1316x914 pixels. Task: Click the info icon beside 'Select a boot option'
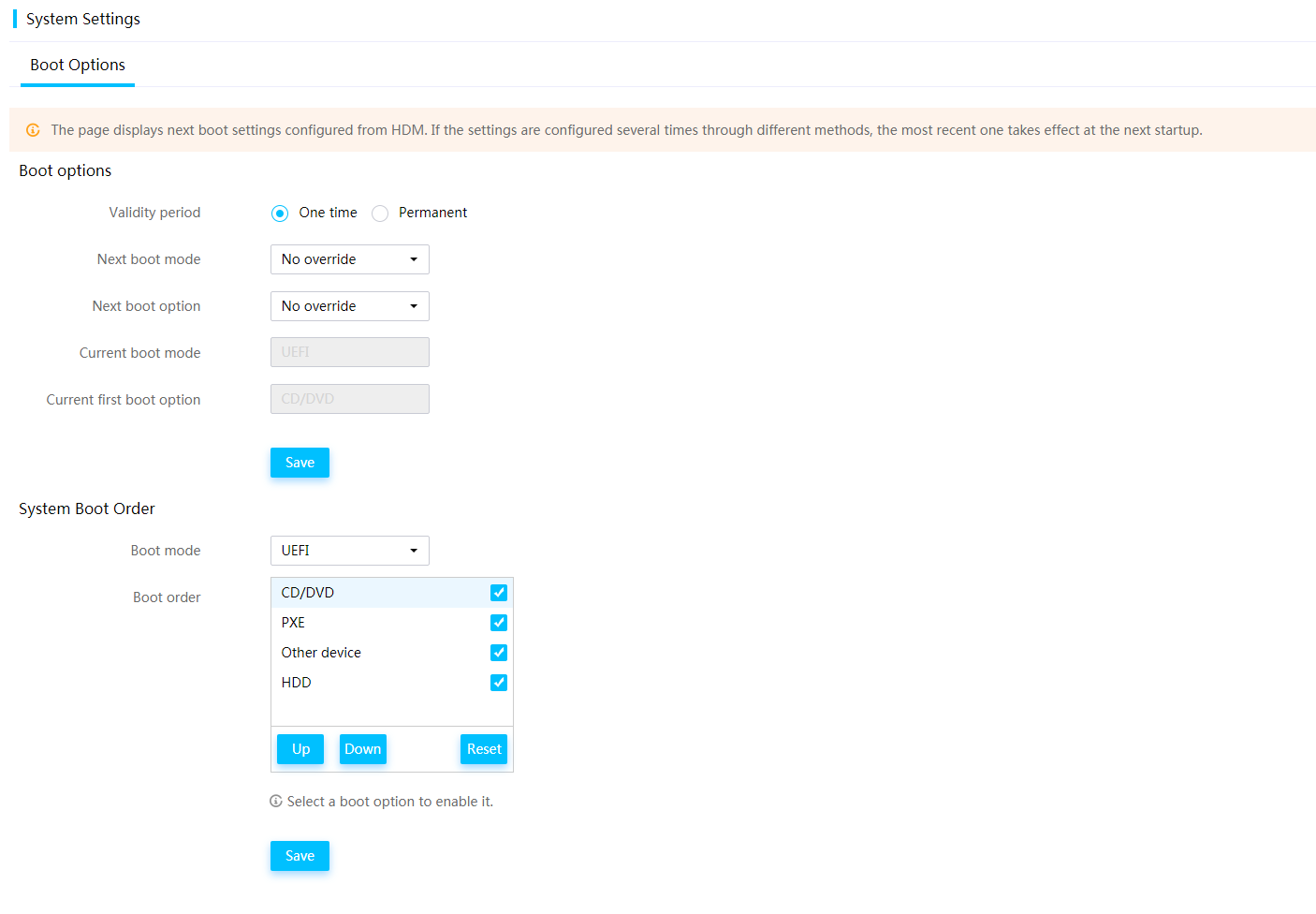tap(276, 802)
